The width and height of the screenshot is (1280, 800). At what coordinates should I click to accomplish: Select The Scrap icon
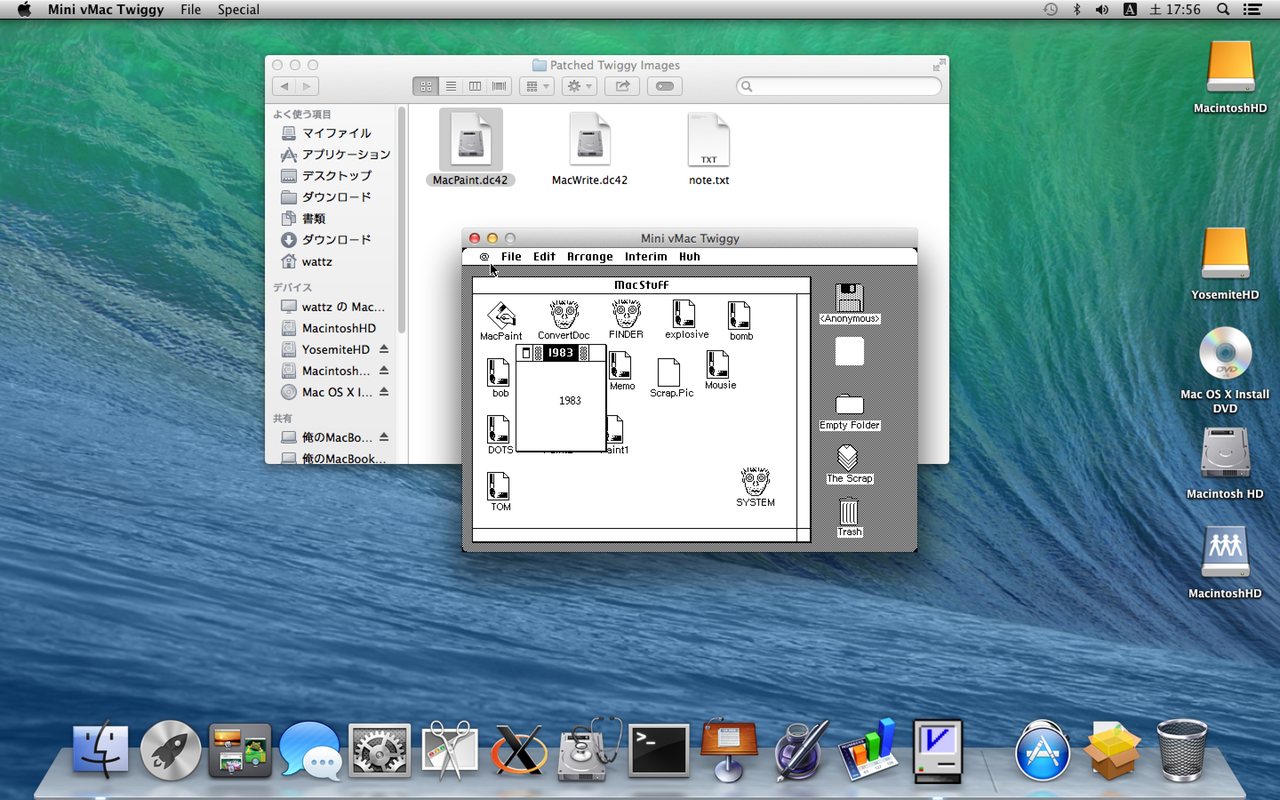point(848,459)
